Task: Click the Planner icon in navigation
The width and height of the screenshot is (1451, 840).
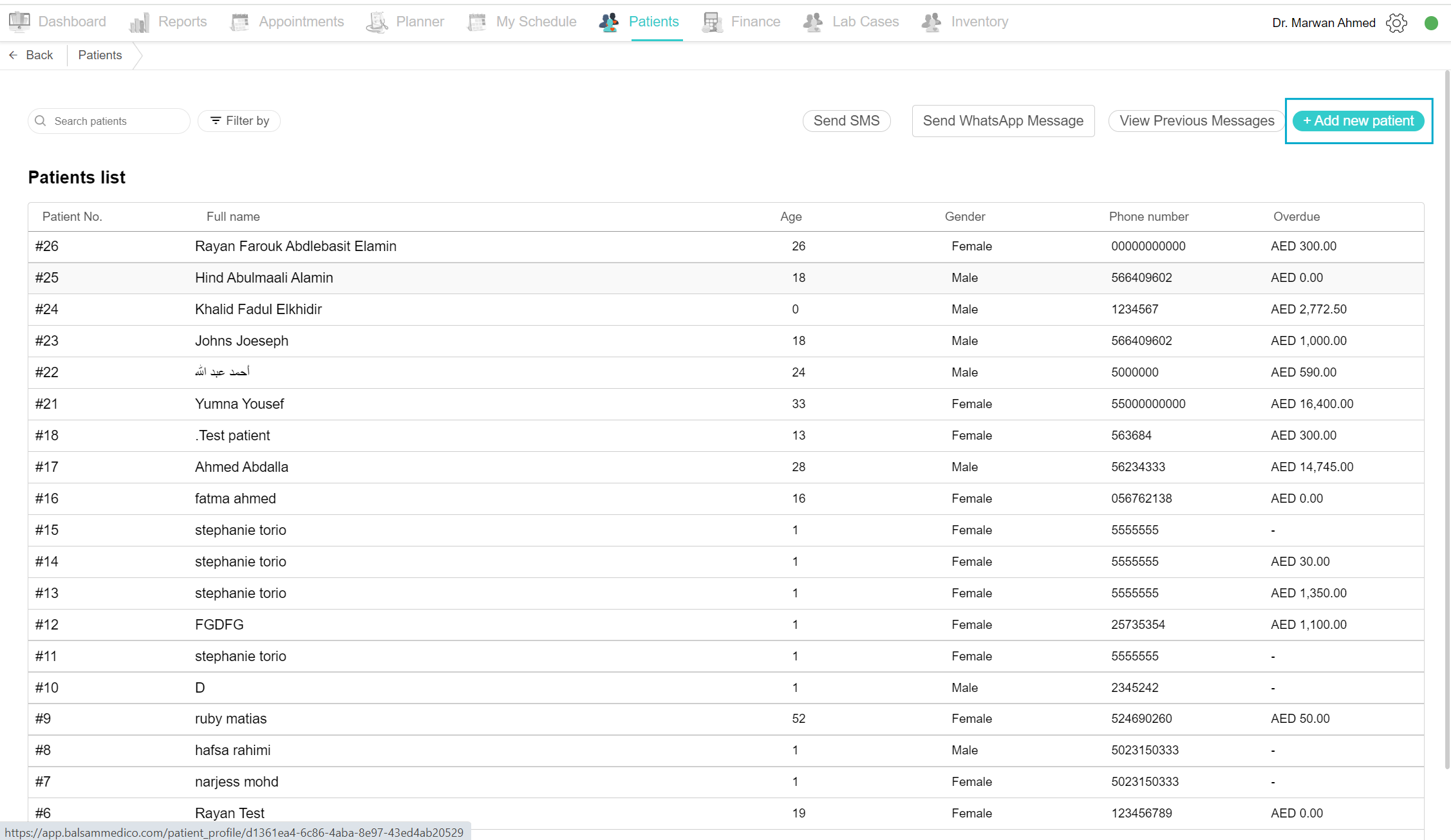Action: point(377,23)
